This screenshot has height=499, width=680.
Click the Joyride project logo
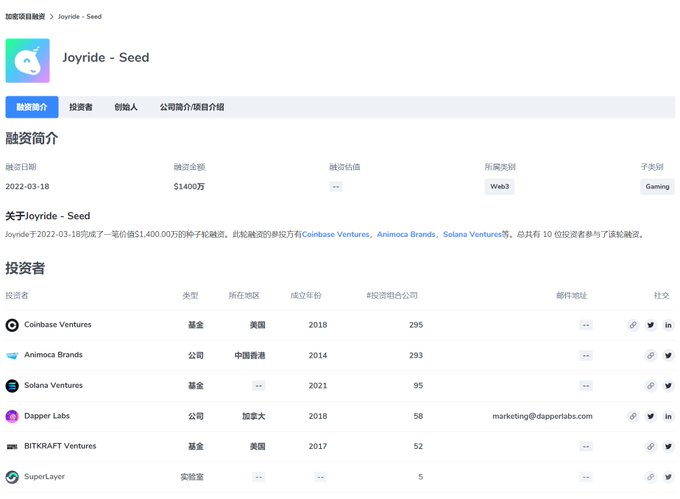27,61
